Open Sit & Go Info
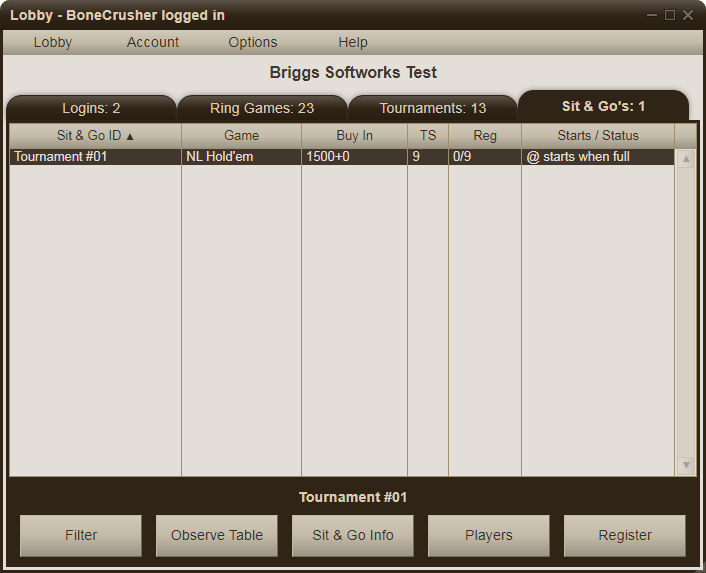The height and width of the screenshot is (573, 706). coord(353,536)
